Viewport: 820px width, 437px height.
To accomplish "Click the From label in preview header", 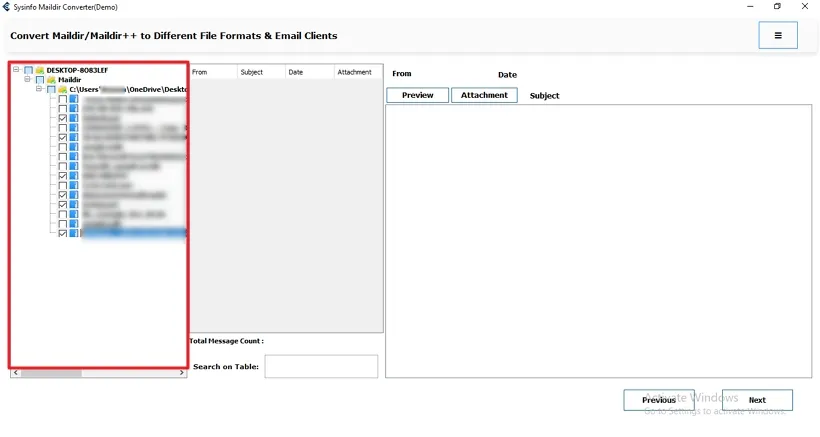I will (402, 74).
